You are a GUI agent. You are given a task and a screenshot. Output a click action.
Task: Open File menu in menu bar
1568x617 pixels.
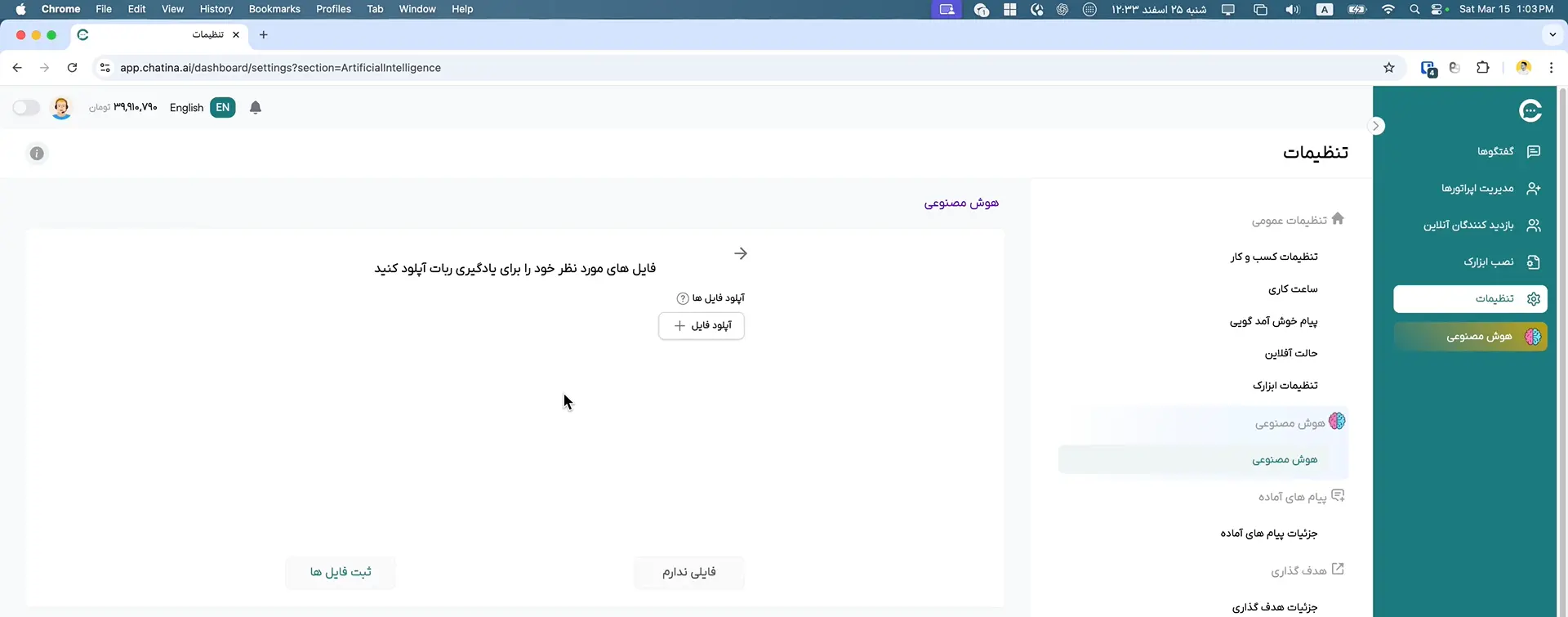click(x=104, y=9)
